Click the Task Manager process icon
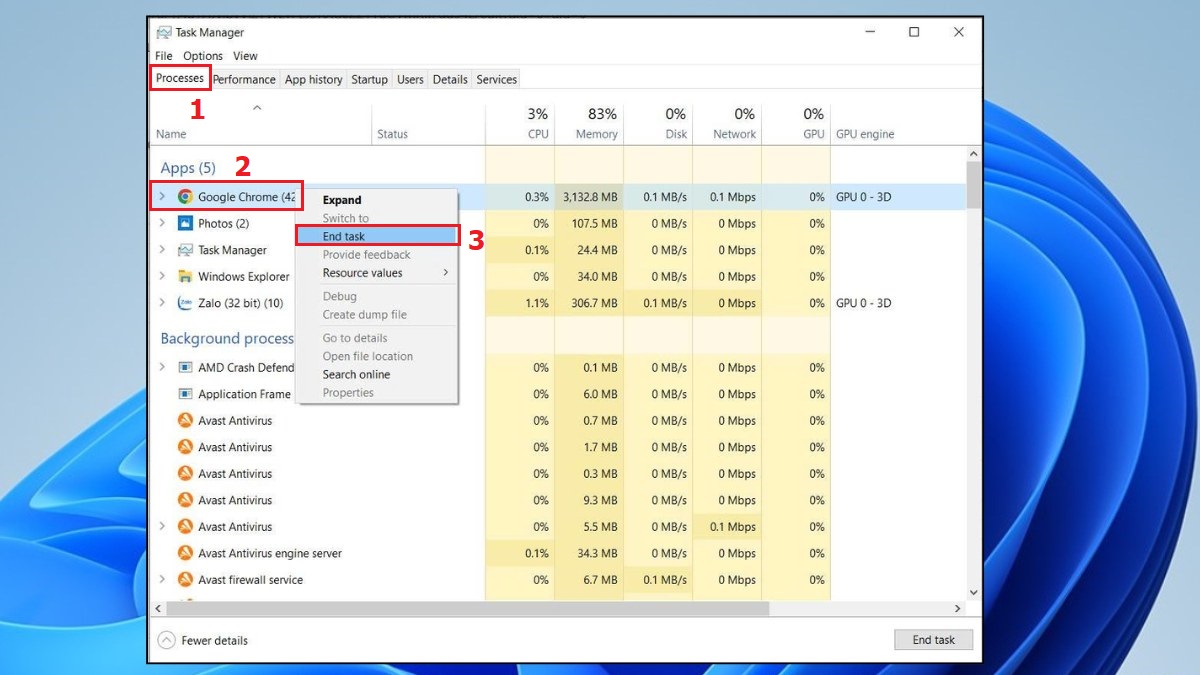Viewport: 1200px width, 675px height. (185, 250)
